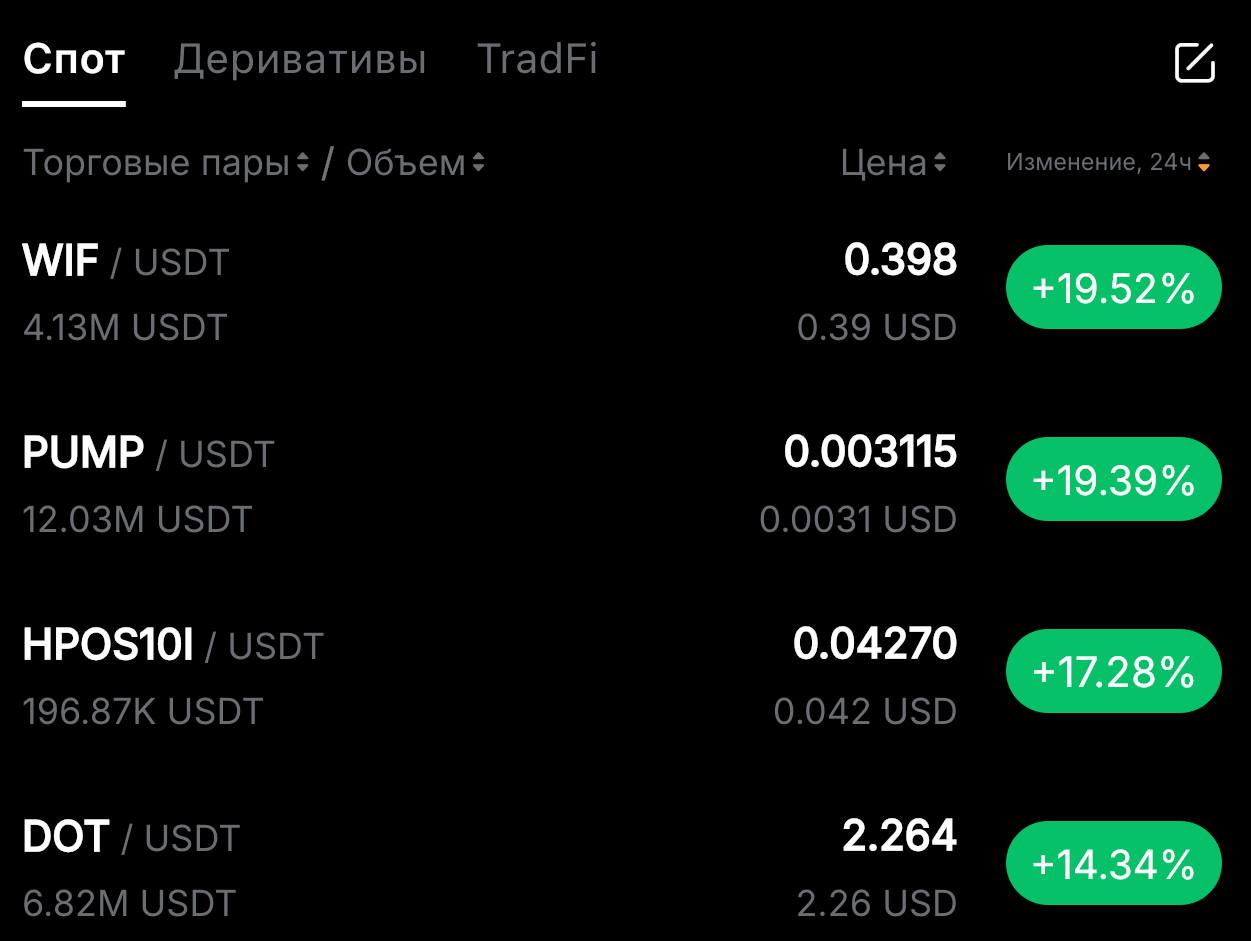
Task: Select the HPOS10I / USDT pair
Action: [173, 646]
